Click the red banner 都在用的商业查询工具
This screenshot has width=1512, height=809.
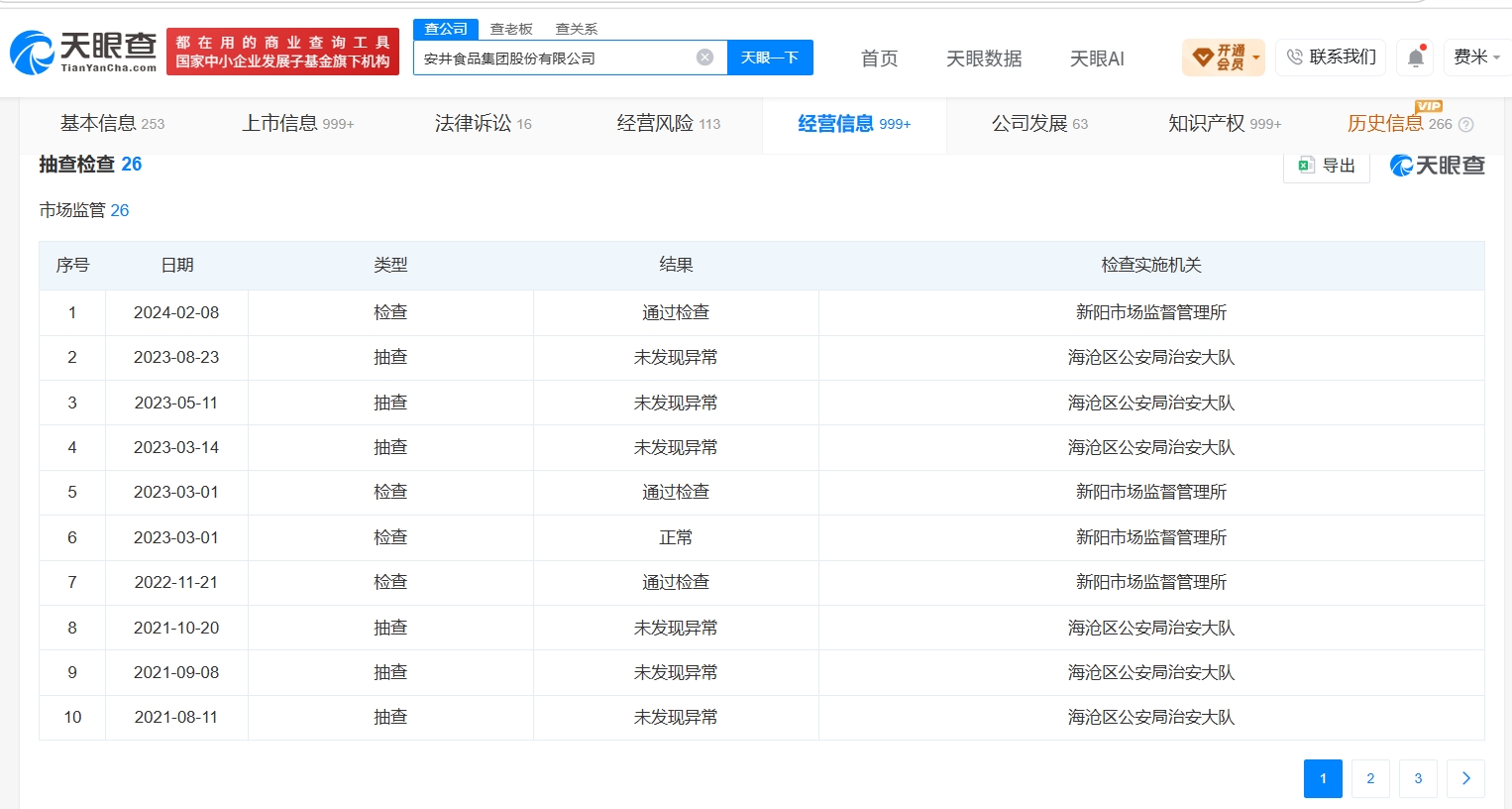[x=282, y=52]
